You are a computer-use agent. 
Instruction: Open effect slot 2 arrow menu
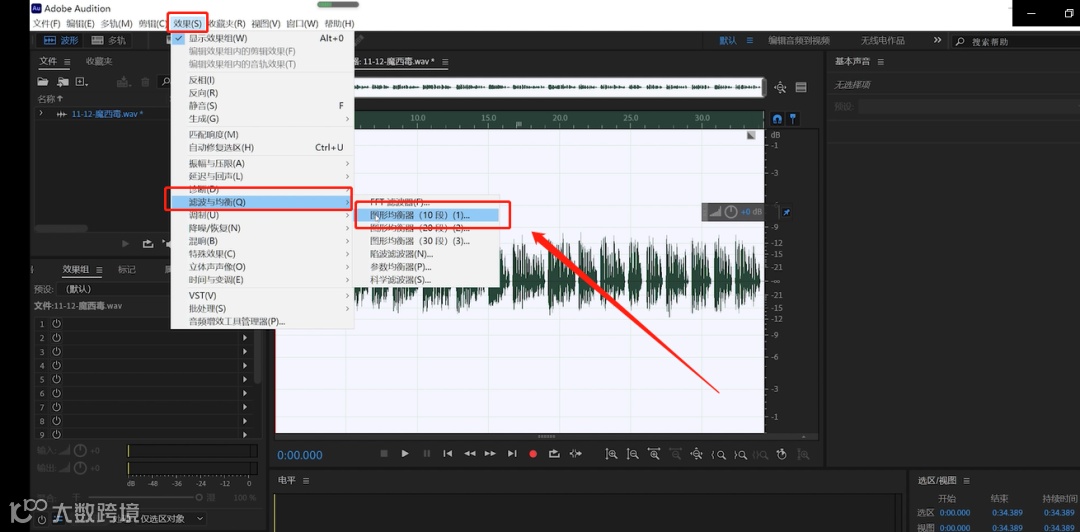[x=245, y=338]
